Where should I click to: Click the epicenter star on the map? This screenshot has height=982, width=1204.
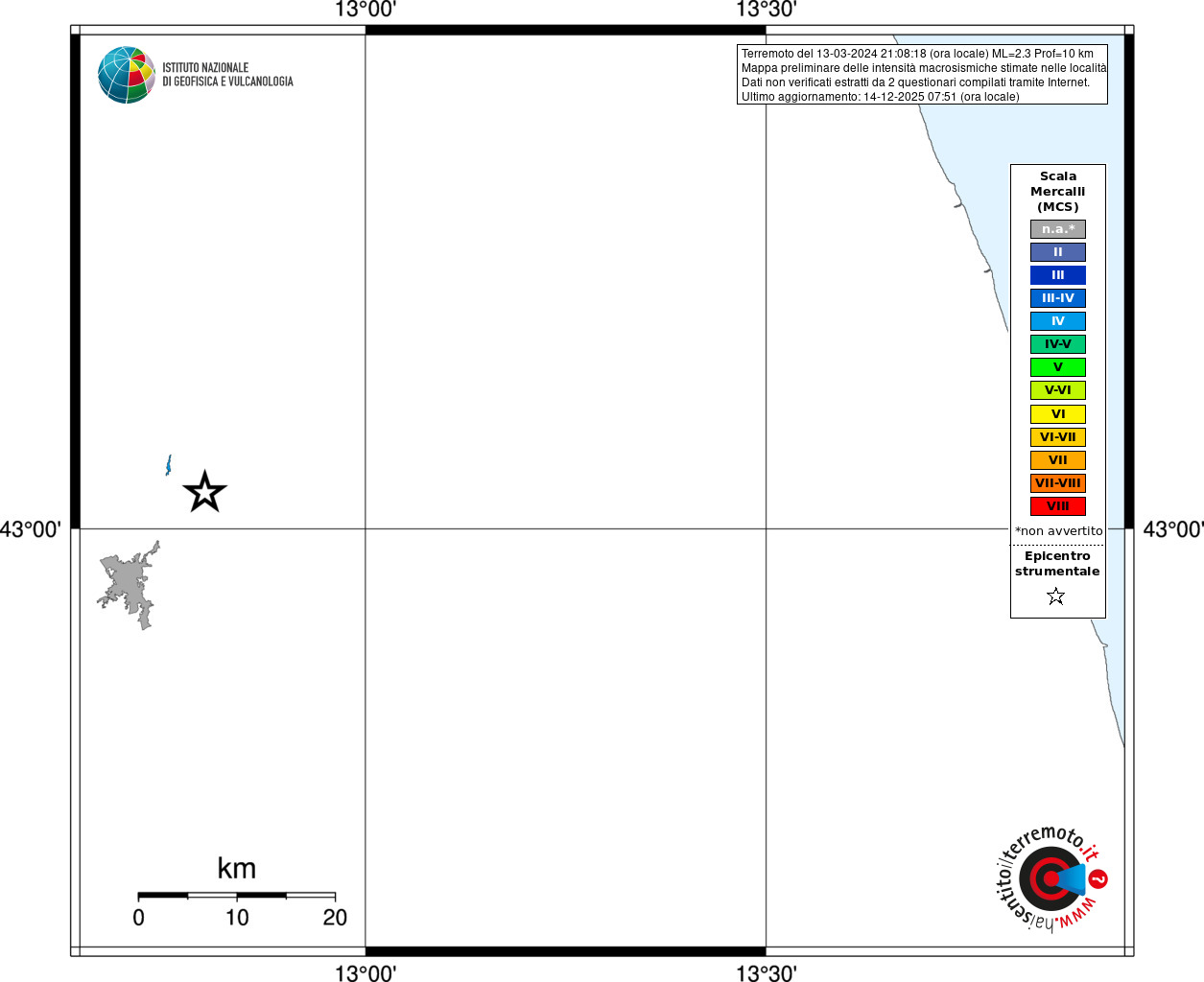click(x=204, y=492)
